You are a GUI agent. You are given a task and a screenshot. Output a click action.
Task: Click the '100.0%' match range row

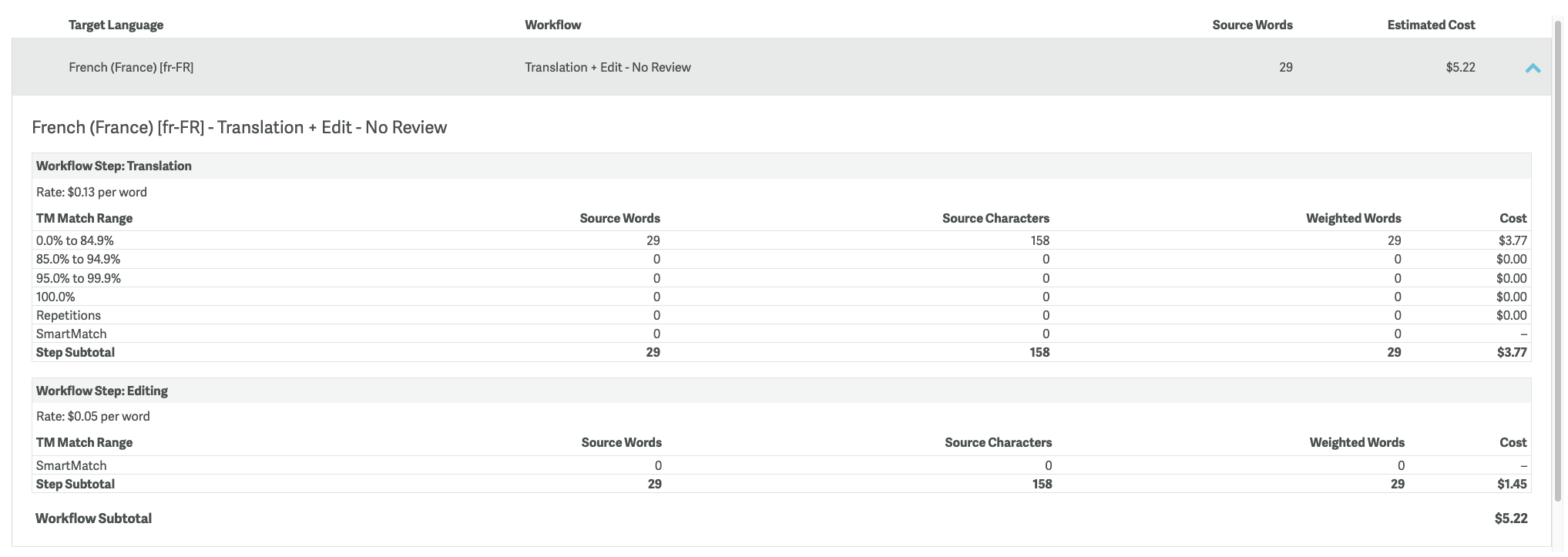(781, 297)
